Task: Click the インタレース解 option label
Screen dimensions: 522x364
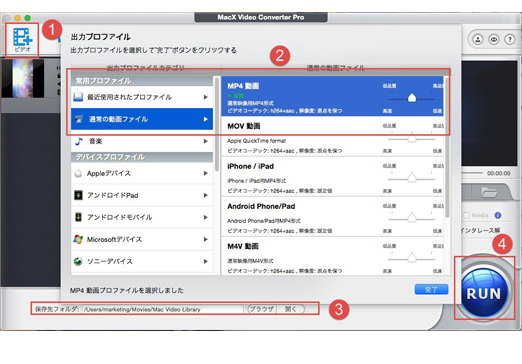Action: click(x=481, y=230)
